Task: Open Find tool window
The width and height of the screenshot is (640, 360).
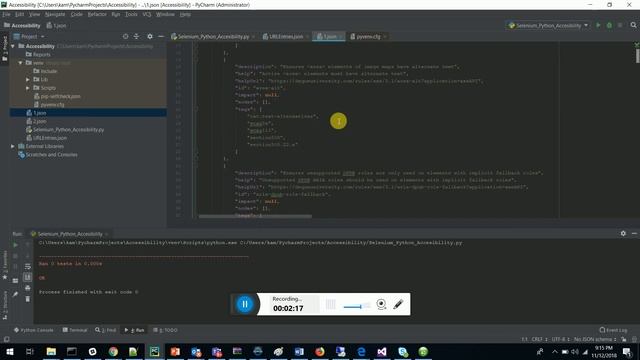Action: click(x=106, y=330)
